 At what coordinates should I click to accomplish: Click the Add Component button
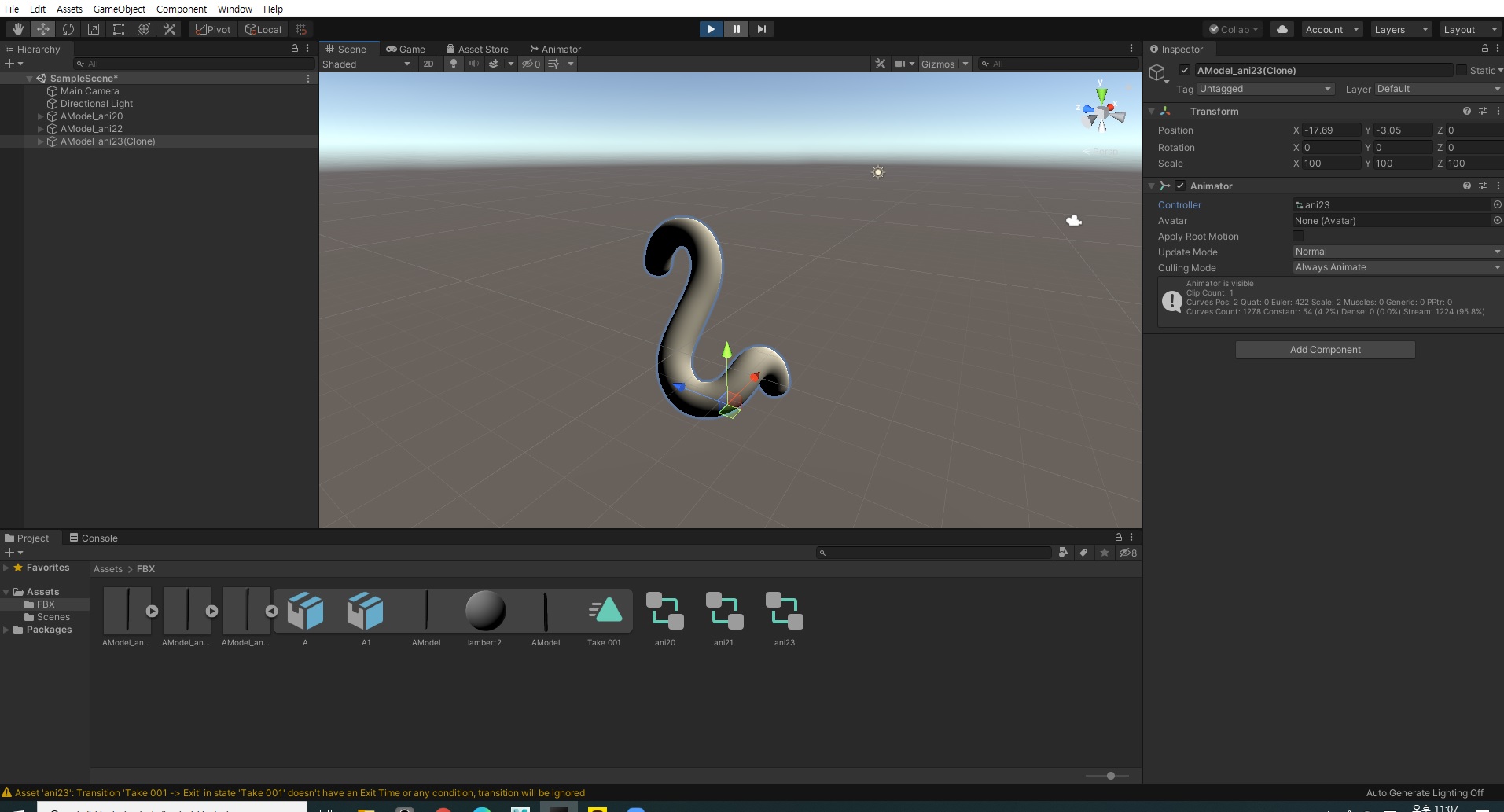(x=1325, y=350)
